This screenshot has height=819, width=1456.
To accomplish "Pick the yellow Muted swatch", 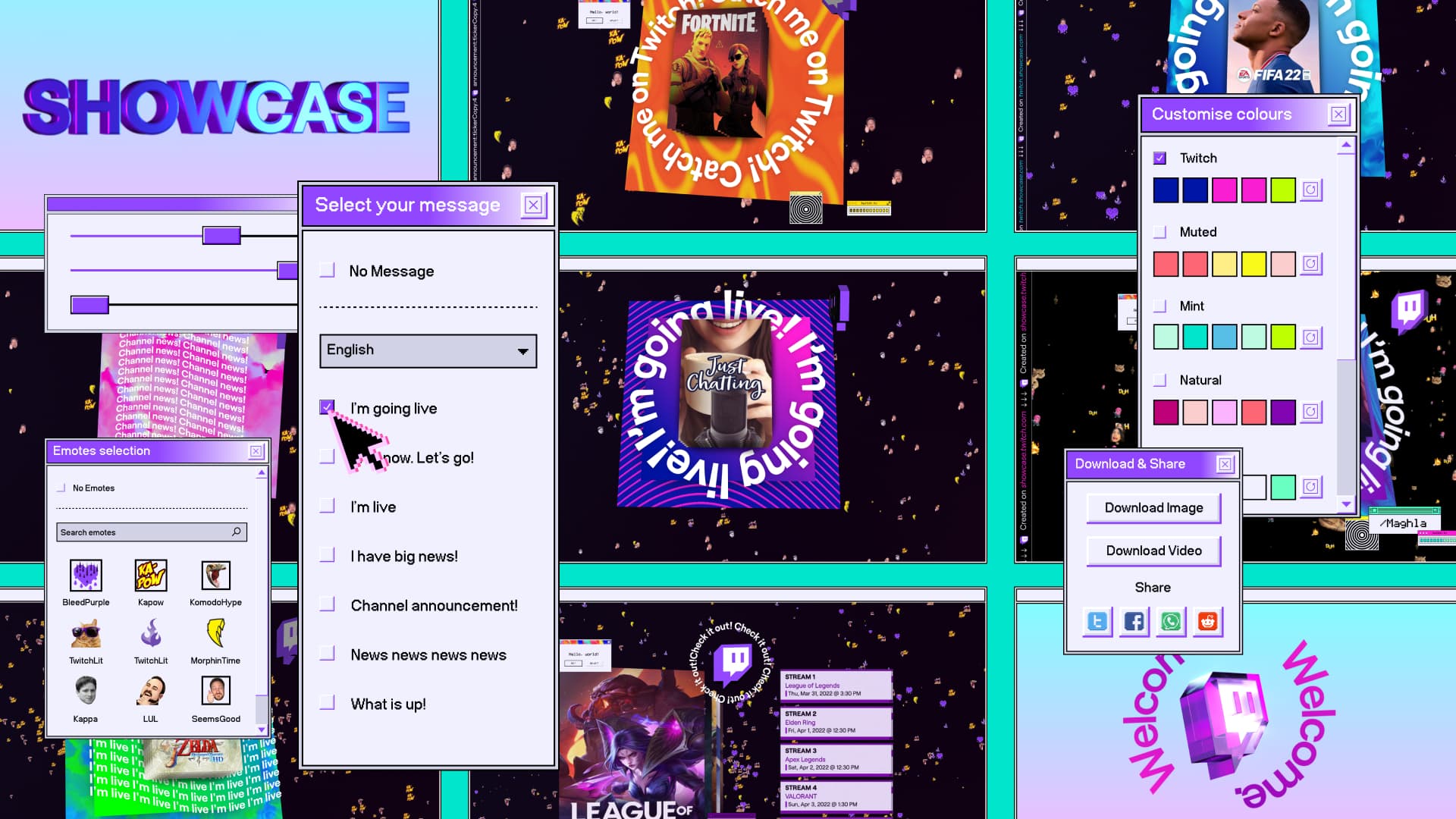I will [x=1254, y=264].
